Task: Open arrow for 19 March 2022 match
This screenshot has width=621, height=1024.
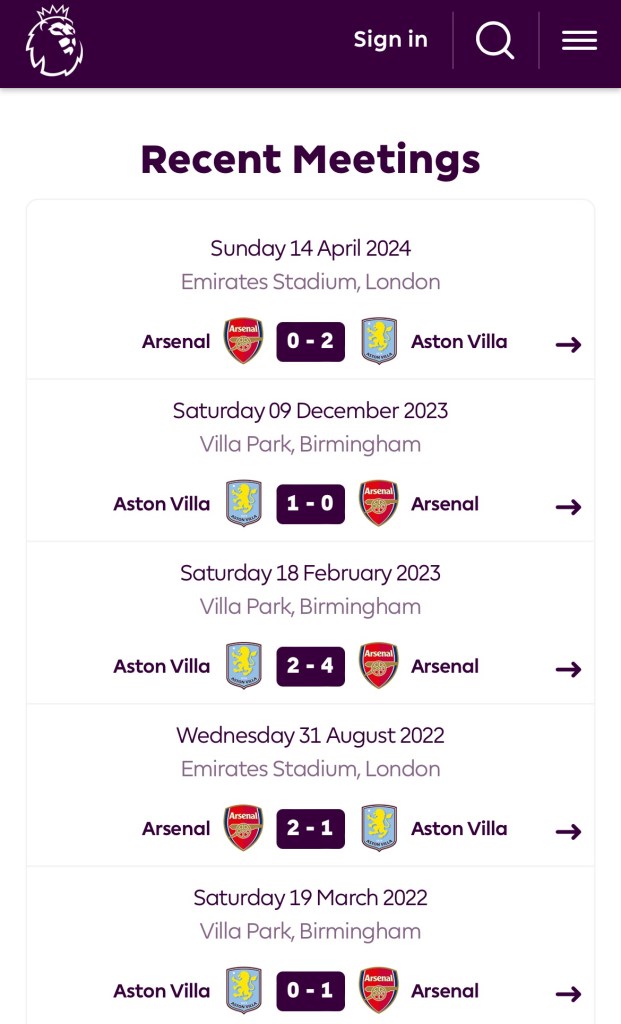Action: click(568, 993)
